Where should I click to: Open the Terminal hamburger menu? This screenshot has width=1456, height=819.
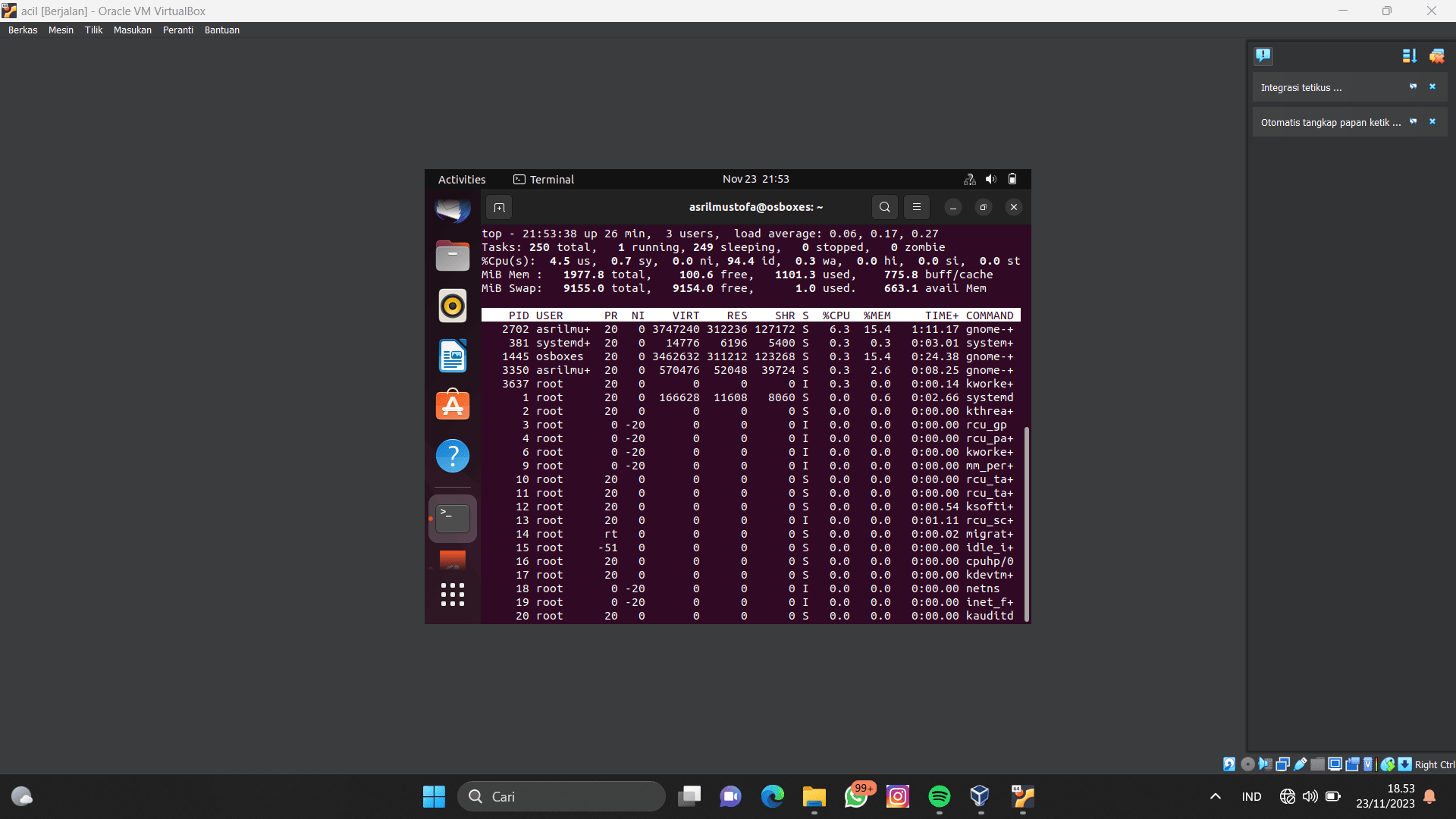(917, 208)
